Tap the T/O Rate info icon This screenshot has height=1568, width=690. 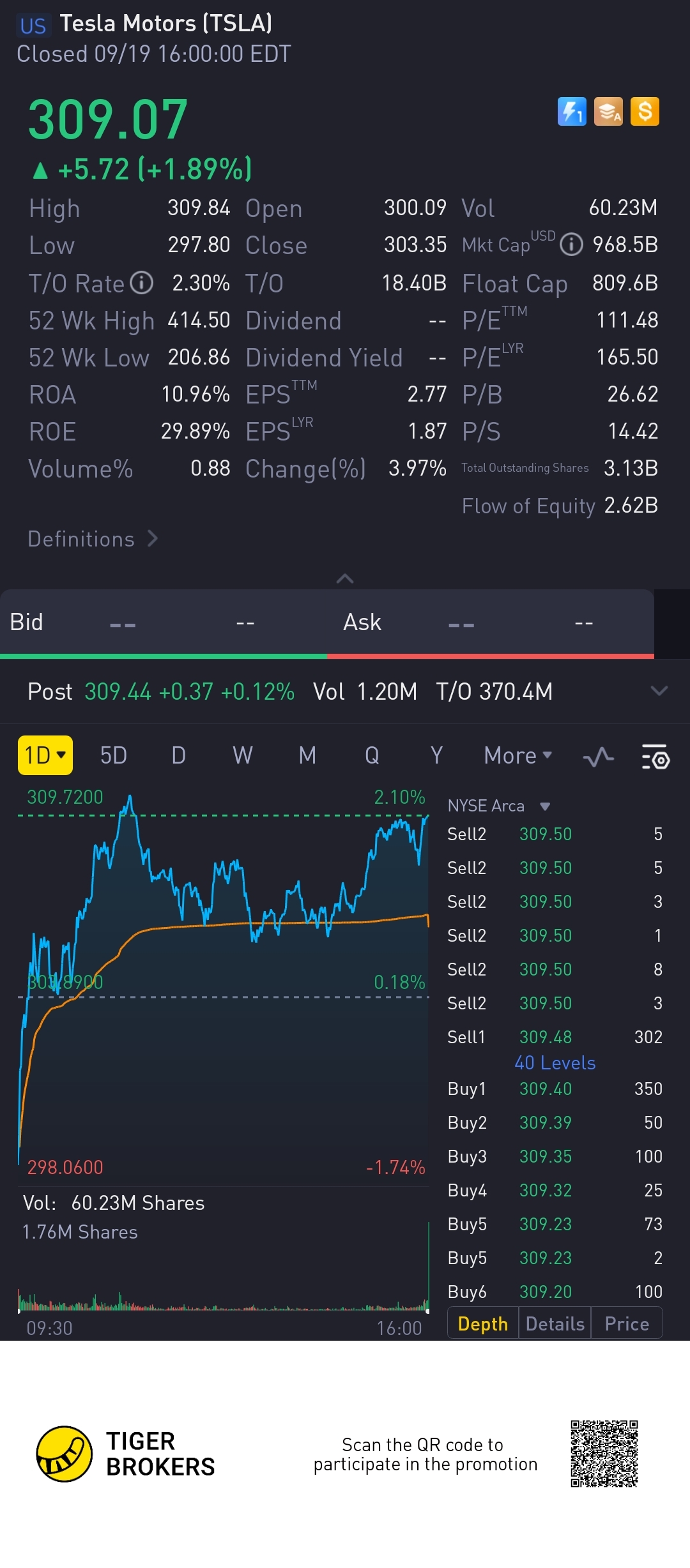141,282
